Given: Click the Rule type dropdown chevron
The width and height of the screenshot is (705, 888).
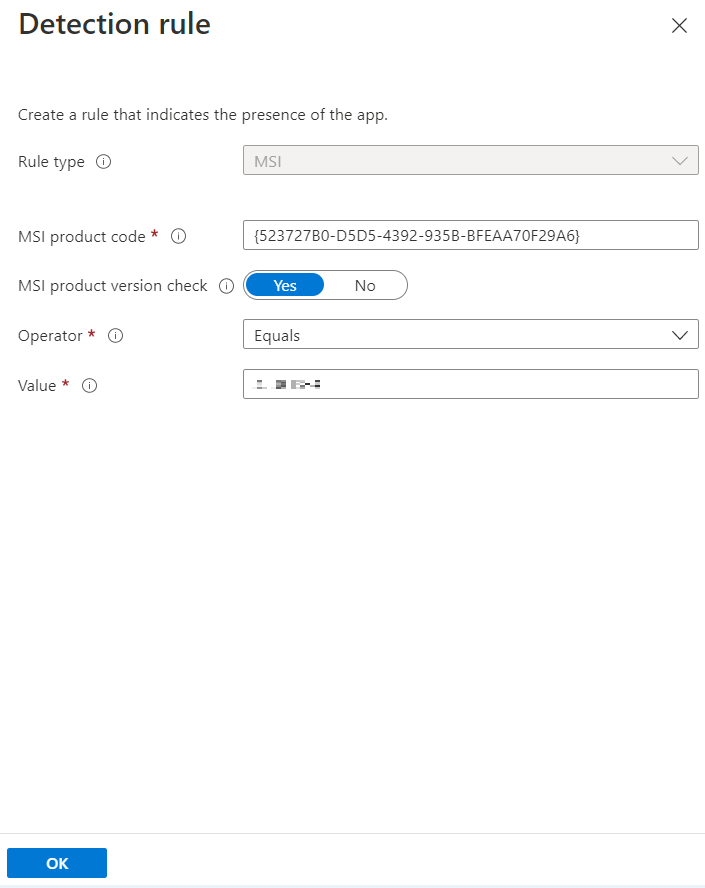Looking at the screenshot, I should (x=680, y=161).
